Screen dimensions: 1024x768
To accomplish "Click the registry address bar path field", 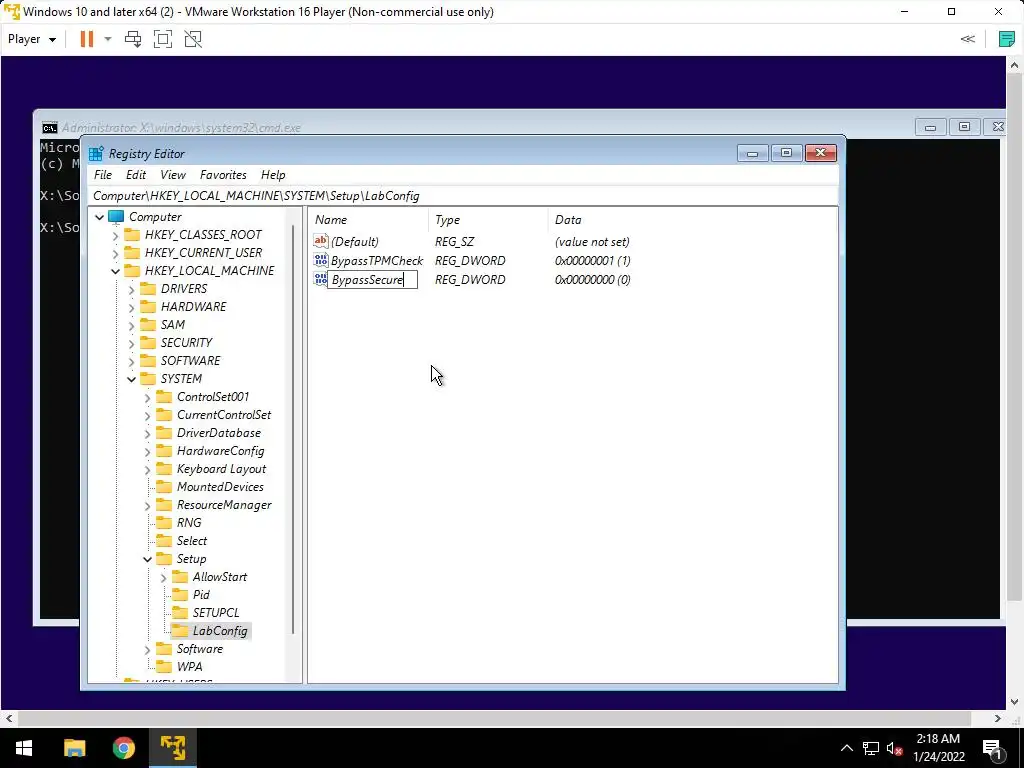I will (462, 196).
